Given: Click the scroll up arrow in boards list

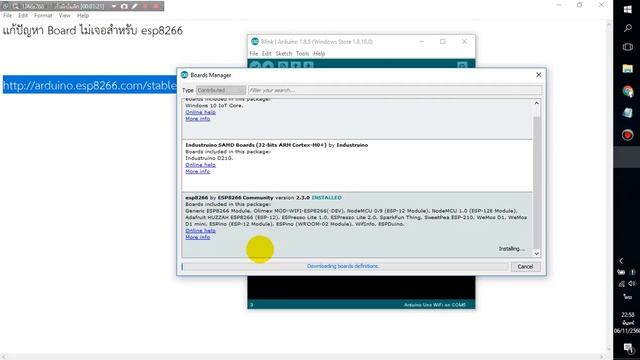Looking at the screenshot, I should [537, 103].
